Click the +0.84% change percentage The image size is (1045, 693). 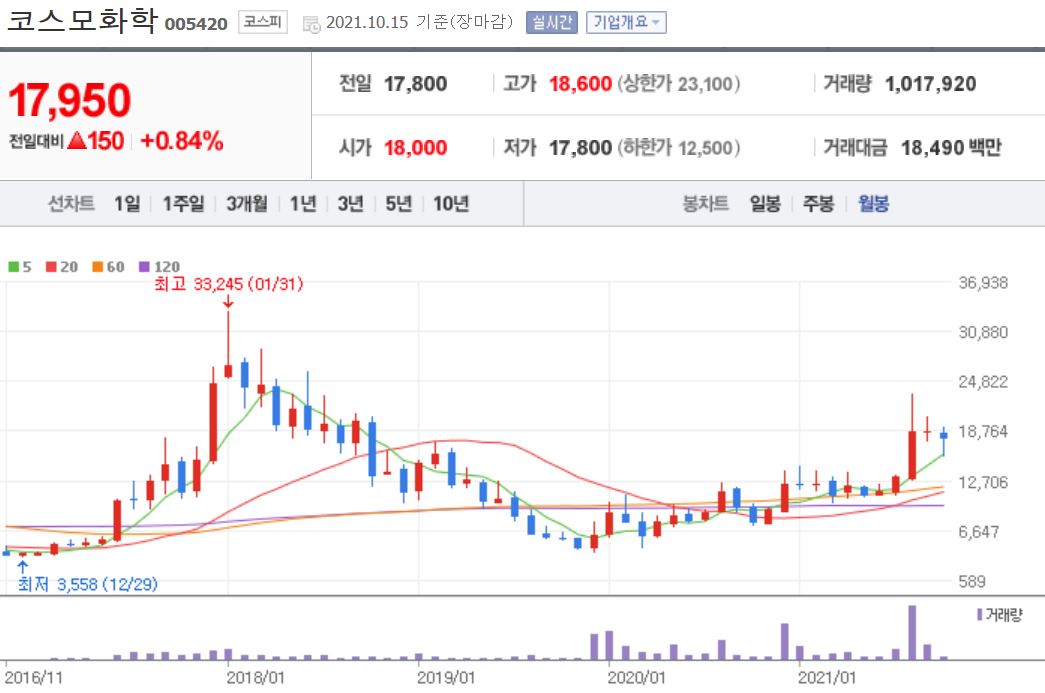pos(182,141)
